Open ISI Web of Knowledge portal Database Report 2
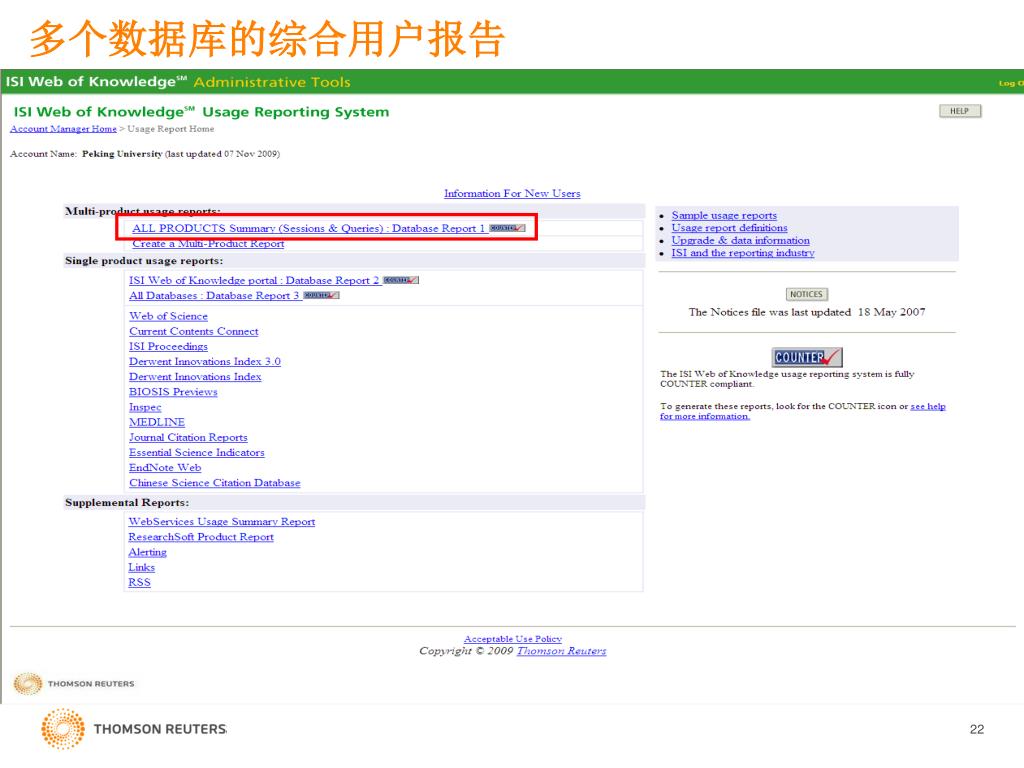 [x=254, y=280]
